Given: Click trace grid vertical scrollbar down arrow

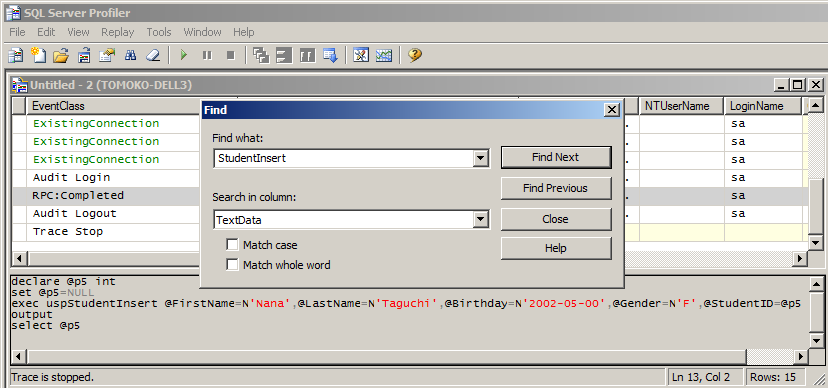Looking at the screenshot, I should pos(816,242).
